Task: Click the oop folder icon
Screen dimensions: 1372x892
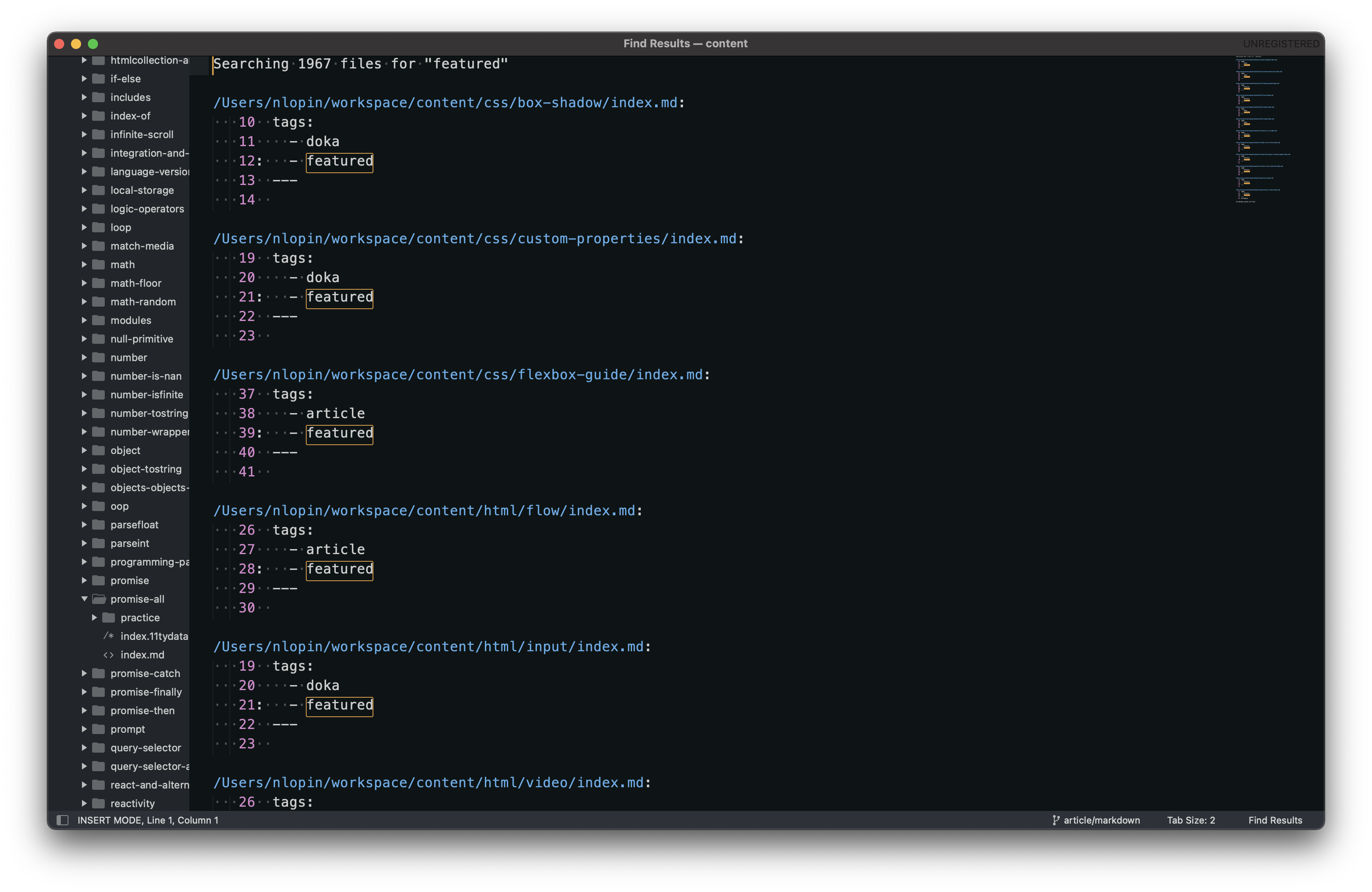Action: coord(99,506)
